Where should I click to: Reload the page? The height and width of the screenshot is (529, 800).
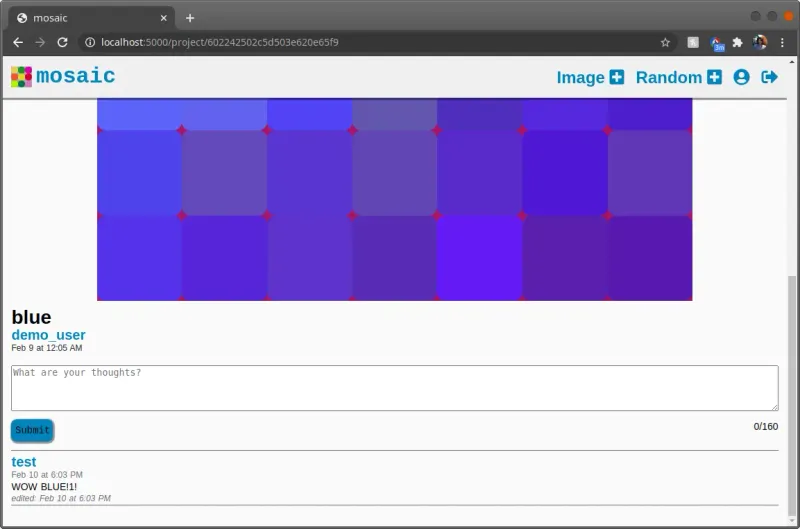62,43
